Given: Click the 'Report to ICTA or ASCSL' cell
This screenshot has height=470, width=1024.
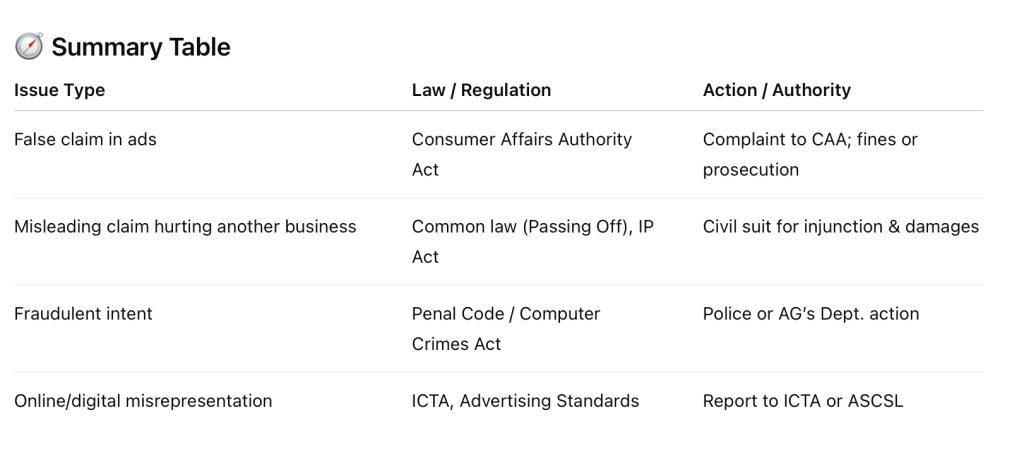Looking at the screenshot, I should pos(802,401).
